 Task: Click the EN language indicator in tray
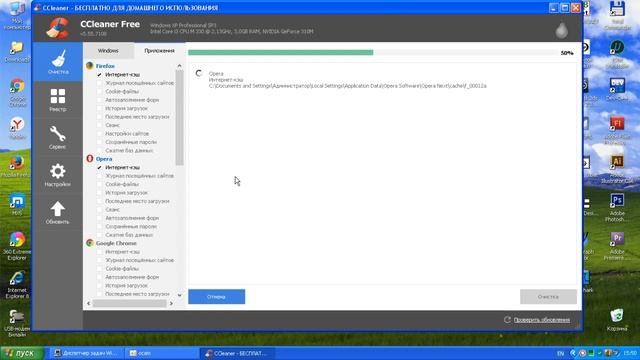[x=560, y=353]
